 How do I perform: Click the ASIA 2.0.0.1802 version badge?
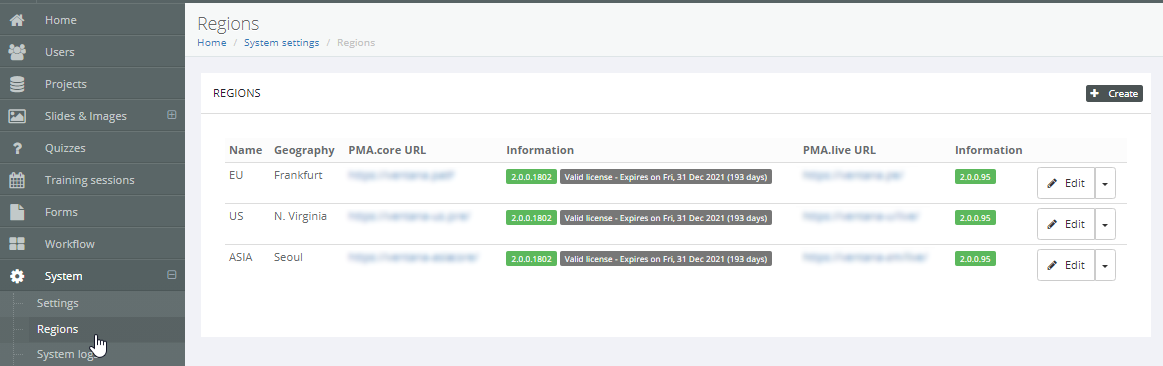(x=531, y=258)
